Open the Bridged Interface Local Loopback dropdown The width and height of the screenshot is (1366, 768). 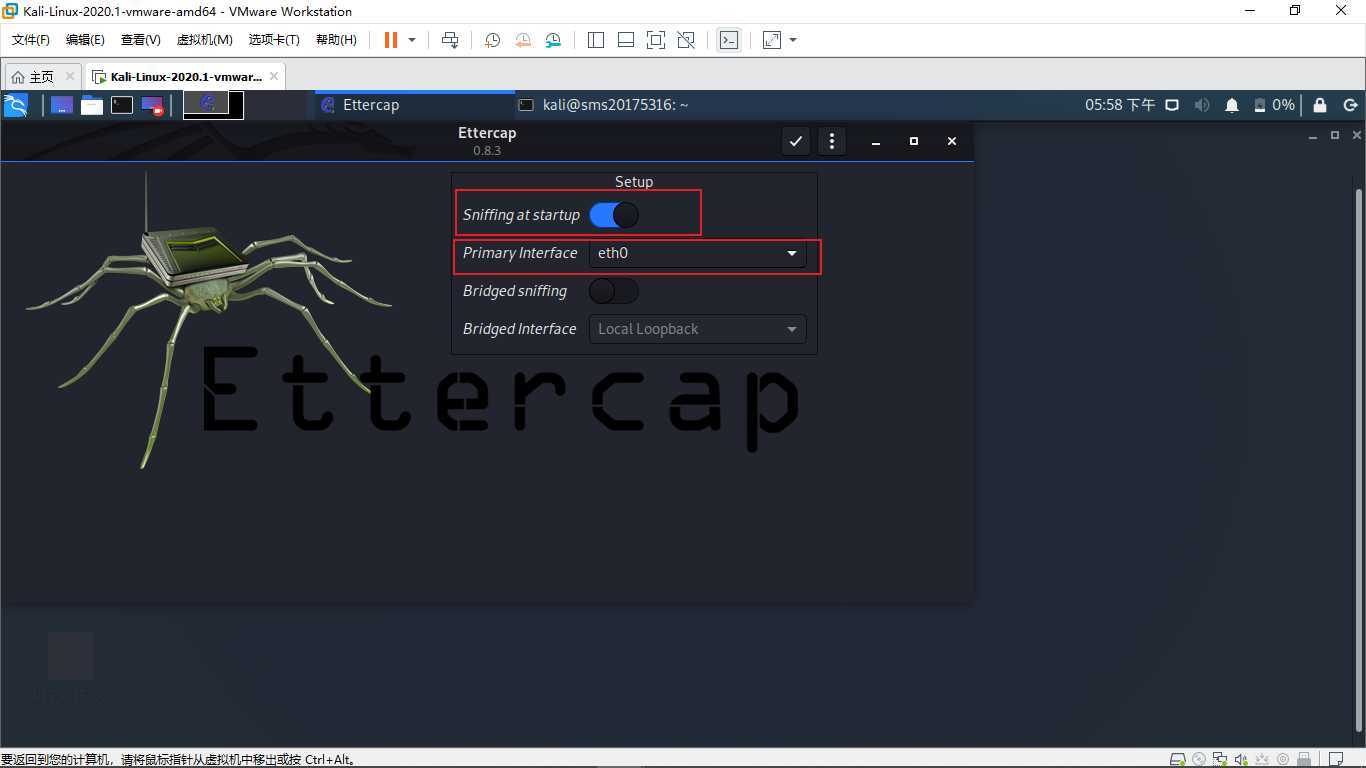(697, 329)
